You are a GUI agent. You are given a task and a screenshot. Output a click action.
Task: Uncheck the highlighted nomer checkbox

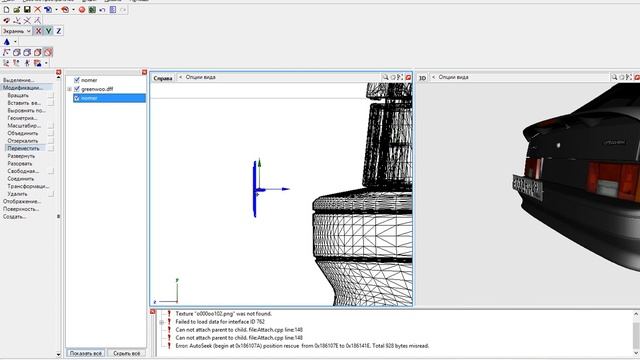click(x=77, y=98)
